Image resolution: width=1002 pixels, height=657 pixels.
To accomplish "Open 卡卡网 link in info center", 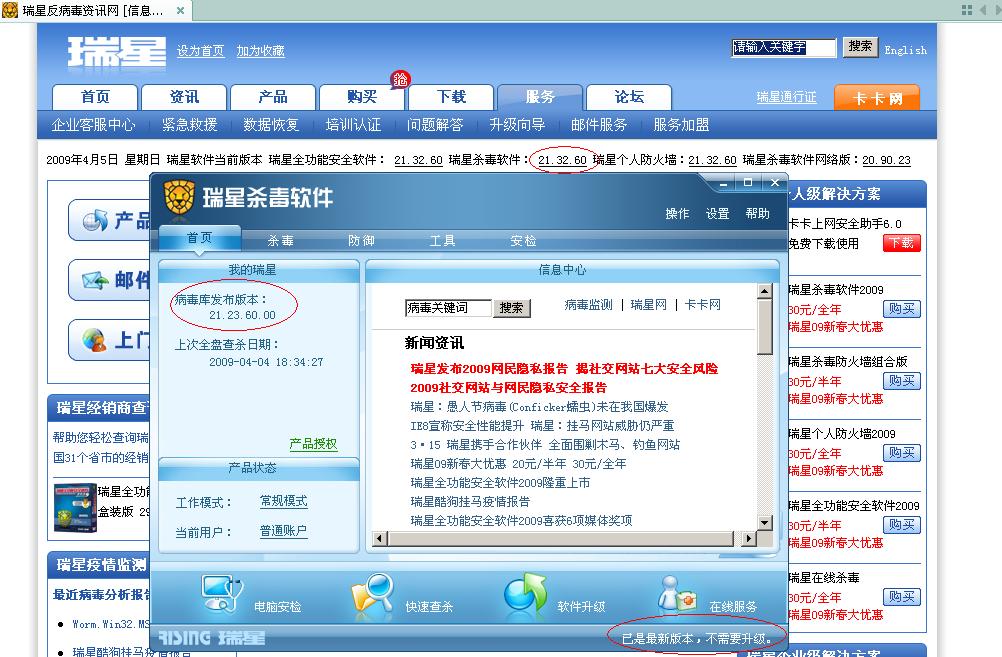I will 703,305.
